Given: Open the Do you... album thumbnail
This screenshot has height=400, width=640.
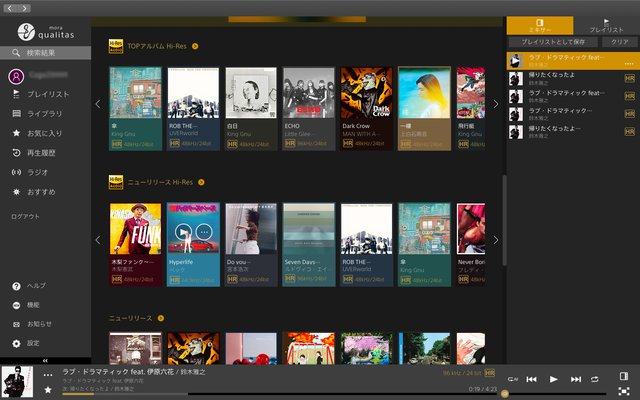Looking at the screenshot, I should point(251,229).
